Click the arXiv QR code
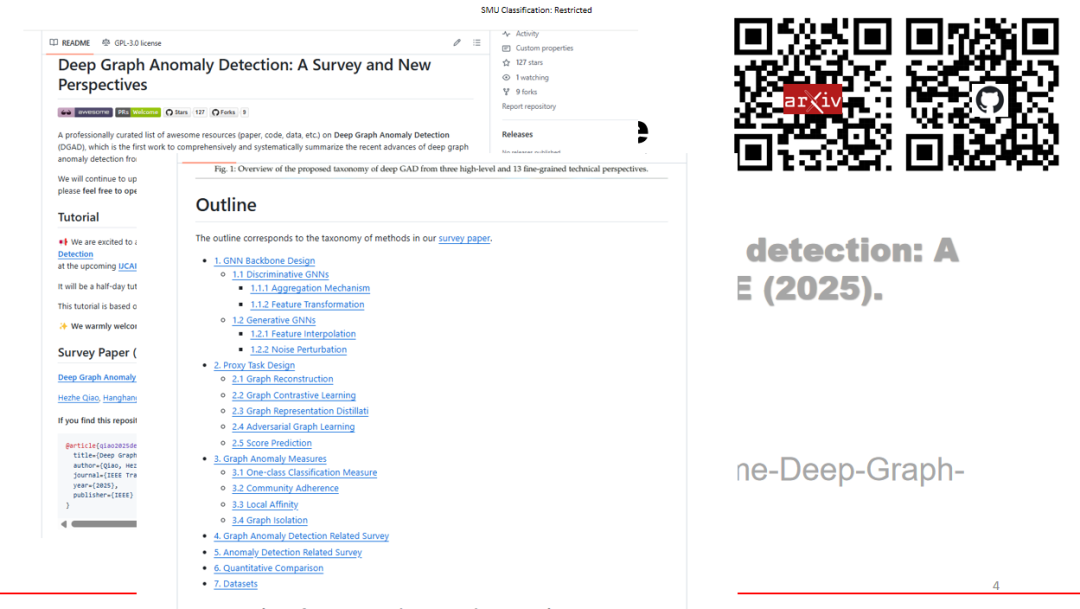Screen dimensions: 1080x609 tap(813, 94)
